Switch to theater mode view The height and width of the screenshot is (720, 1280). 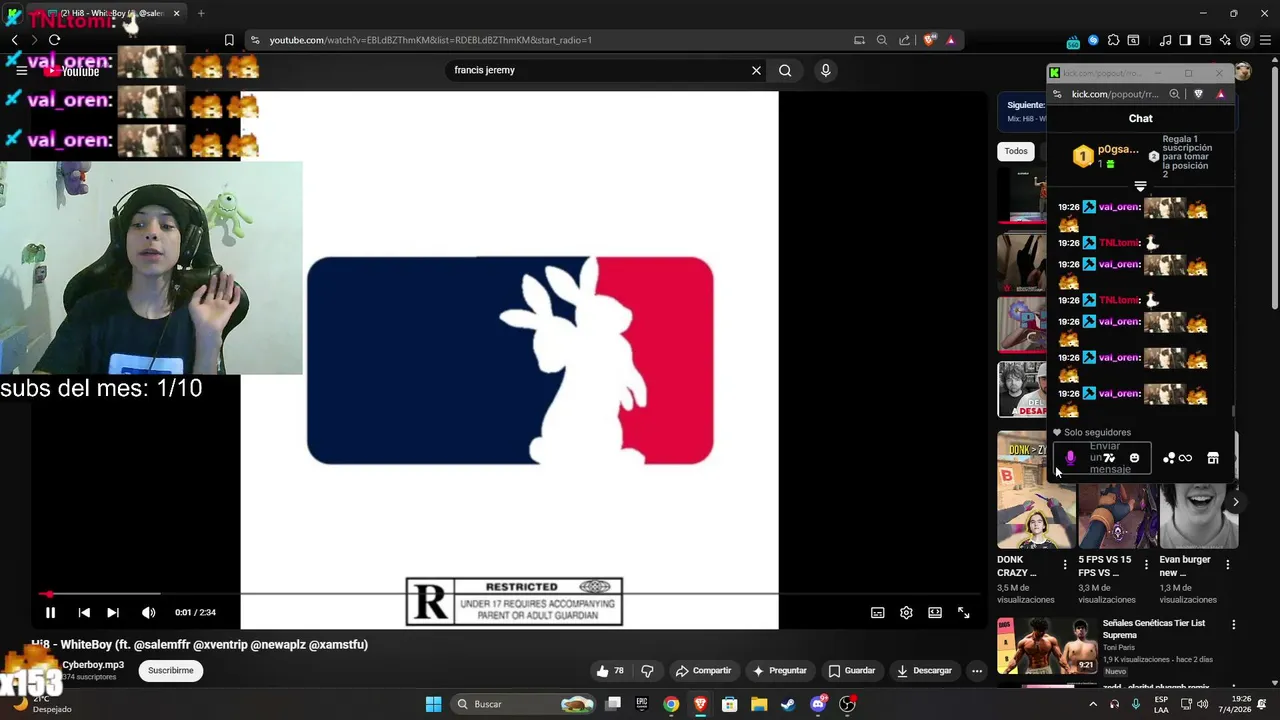pos(935,613)
